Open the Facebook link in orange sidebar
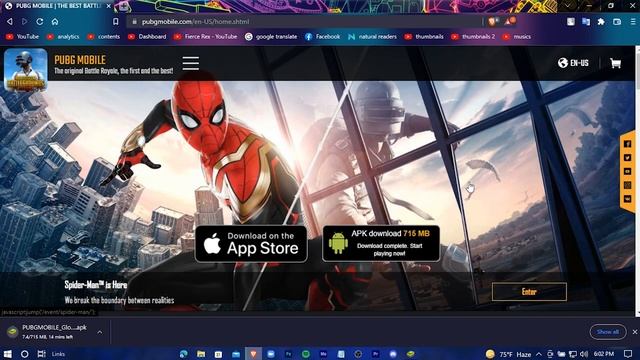Viewport: 640px width, 360px height. click(x=627, y=144)
